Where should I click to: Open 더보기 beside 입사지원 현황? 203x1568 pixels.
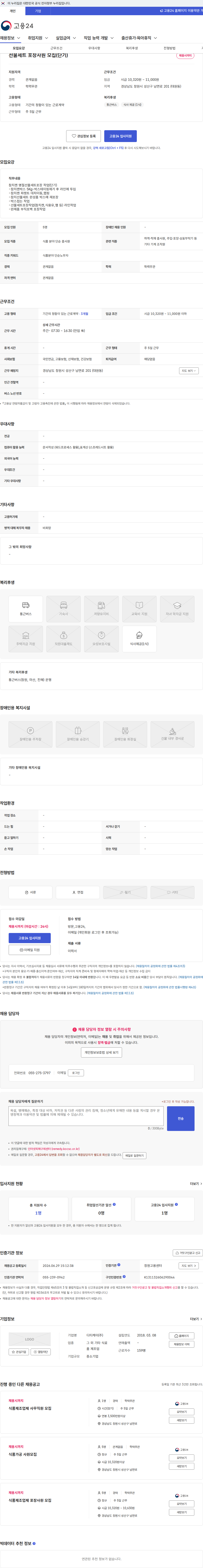[x=196, y=1184]
